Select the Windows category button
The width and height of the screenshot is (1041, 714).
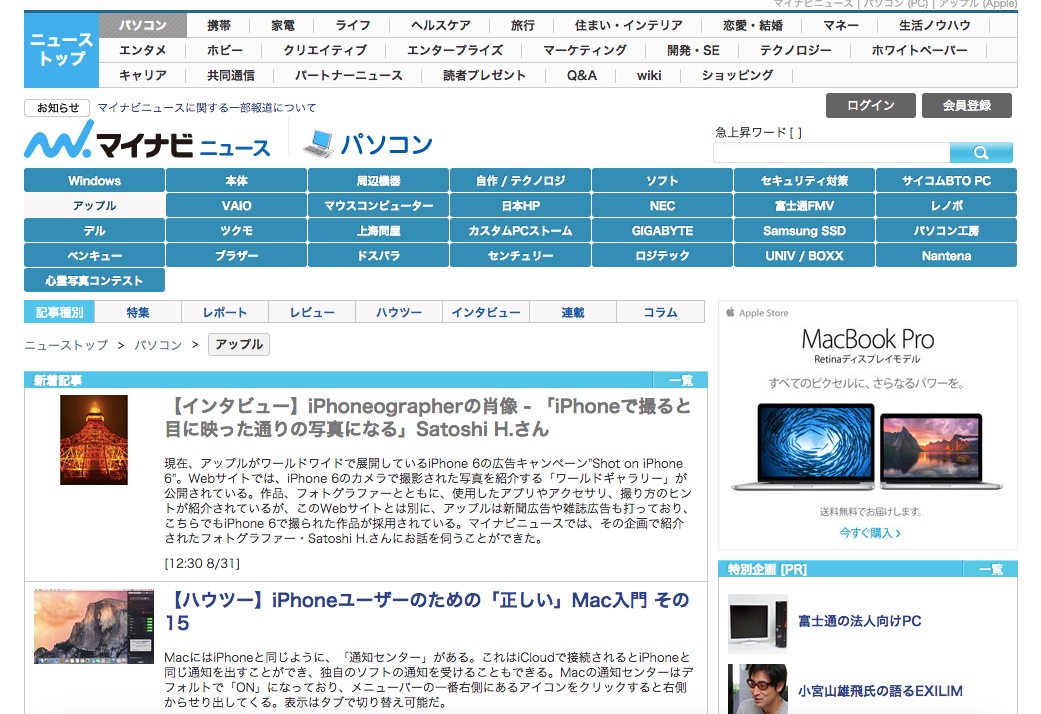(x=94, y=181)
